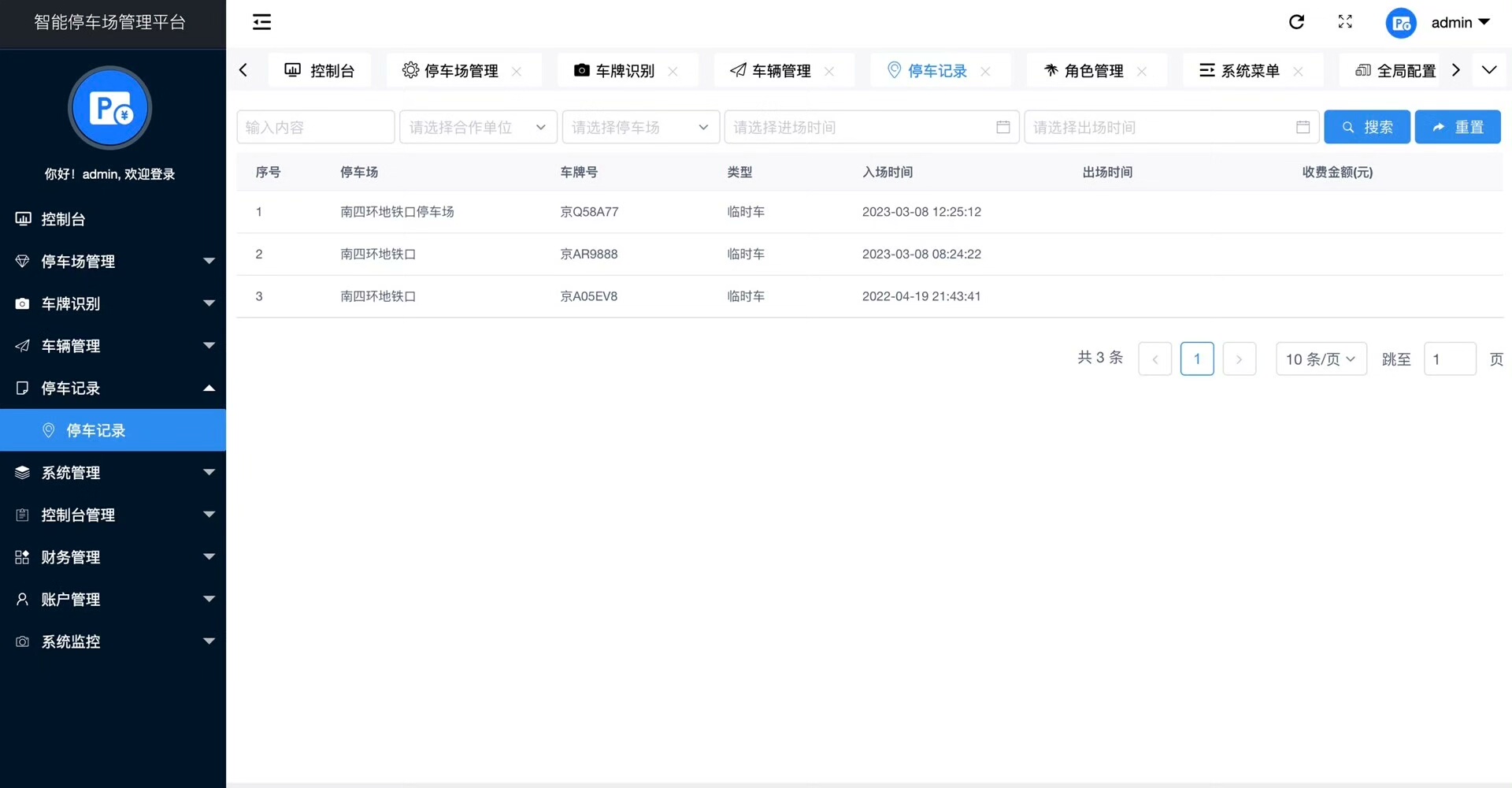This screenshot has width=1512, height=788.
Task: Focus the 输入内容 search field
Action: 315,127
